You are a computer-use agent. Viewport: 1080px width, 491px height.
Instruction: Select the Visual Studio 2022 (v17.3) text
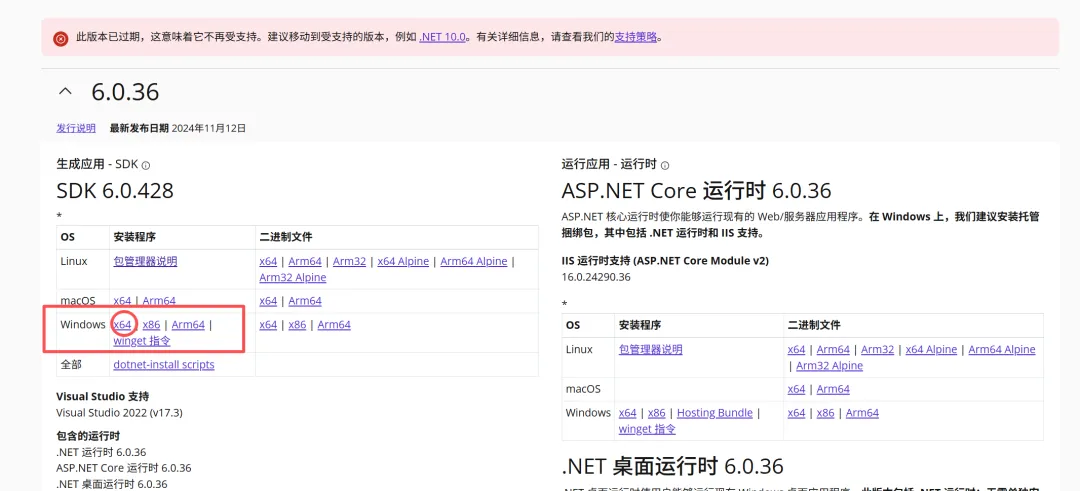(x=119, y=413)
